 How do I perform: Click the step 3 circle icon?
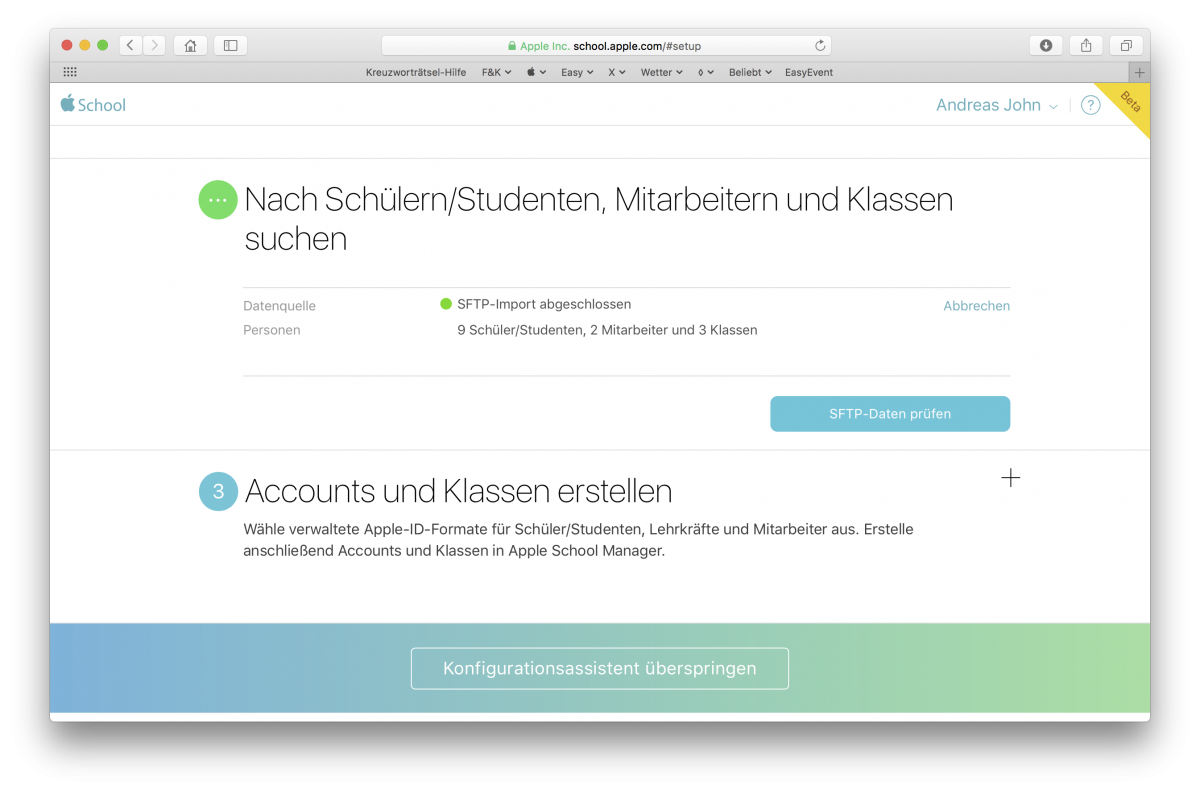(x=218, y=491)
